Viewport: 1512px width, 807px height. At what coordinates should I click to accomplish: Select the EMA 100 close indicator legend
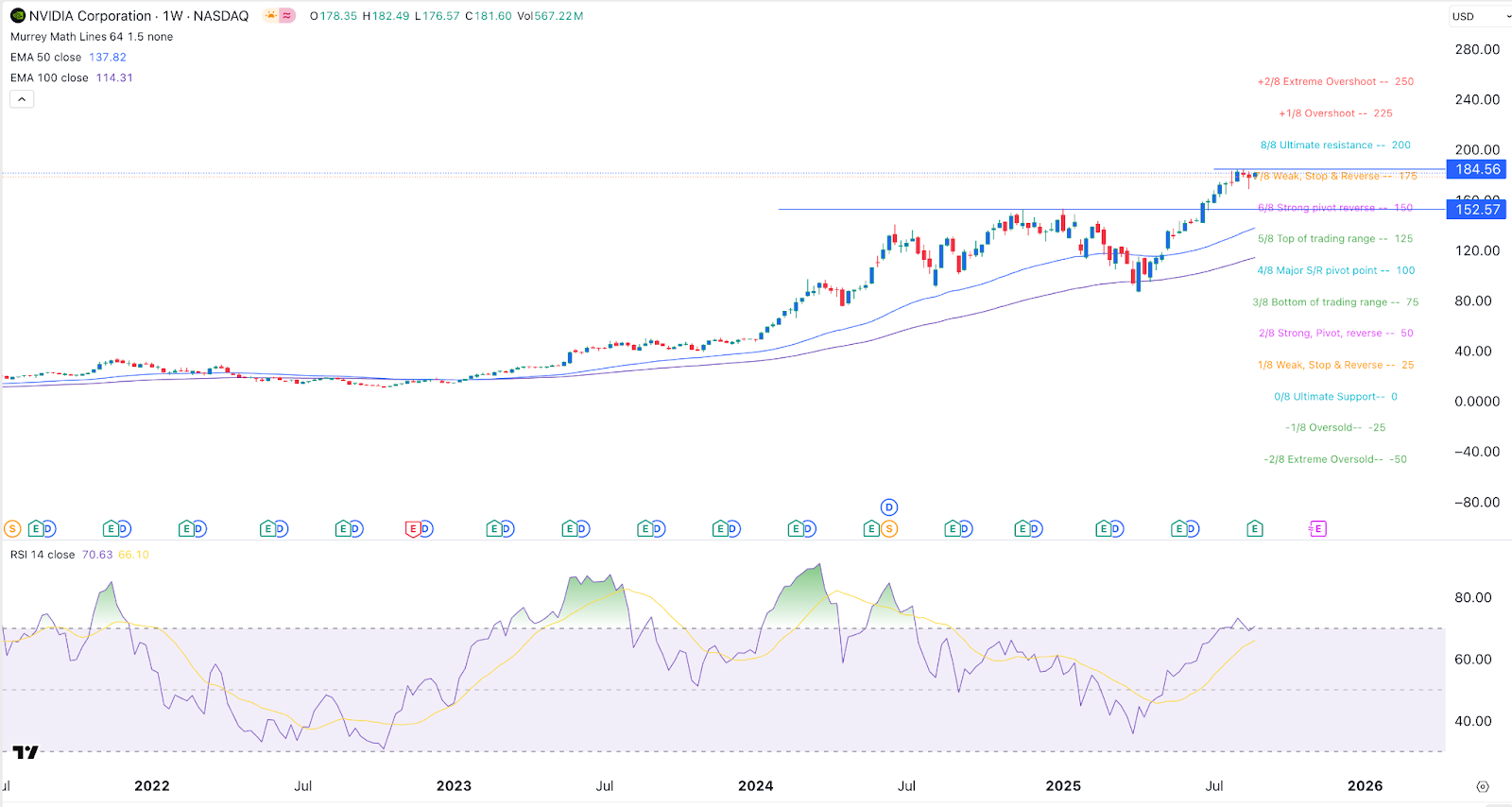pos(49,78)
